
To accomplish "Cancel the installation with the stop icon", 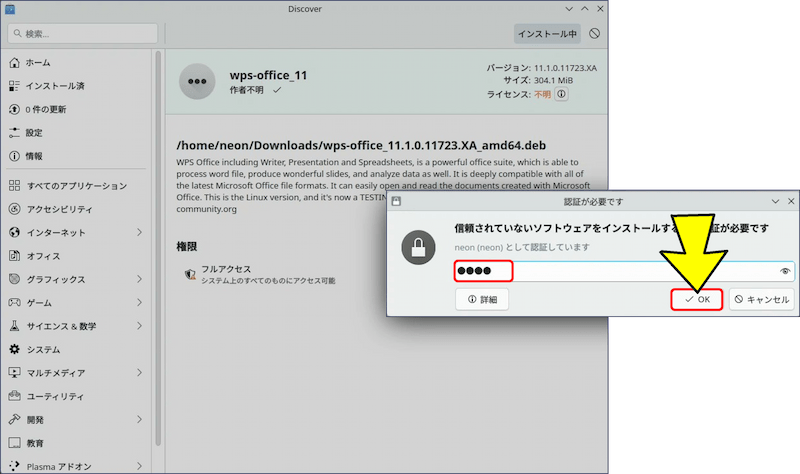I will [595, 33].
